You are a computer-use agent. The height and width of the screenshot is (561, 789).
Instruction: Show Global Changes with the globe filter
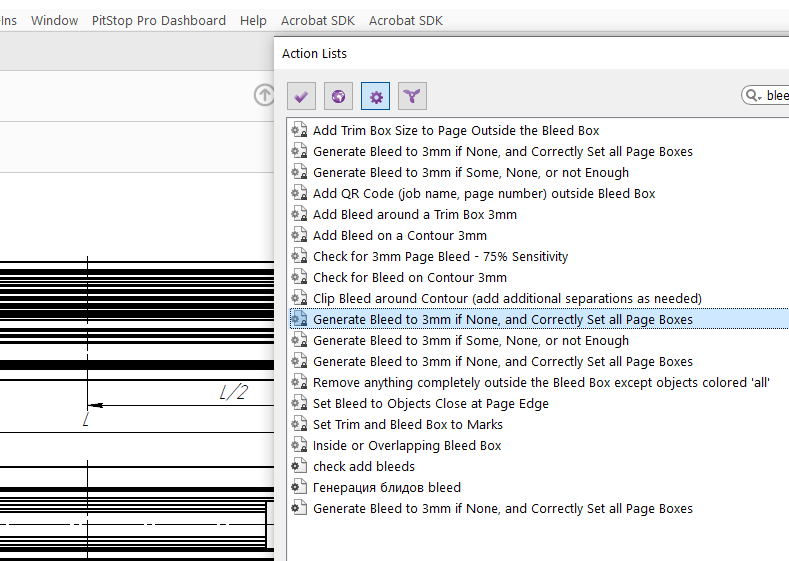point(338,96)
